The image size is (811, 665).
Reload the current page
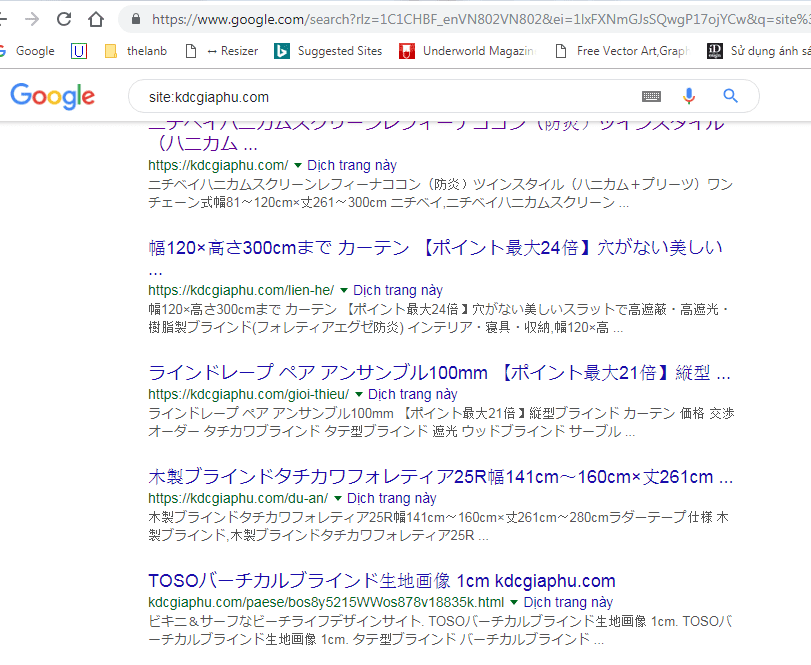pyautogui.click(x=64, y=19)
